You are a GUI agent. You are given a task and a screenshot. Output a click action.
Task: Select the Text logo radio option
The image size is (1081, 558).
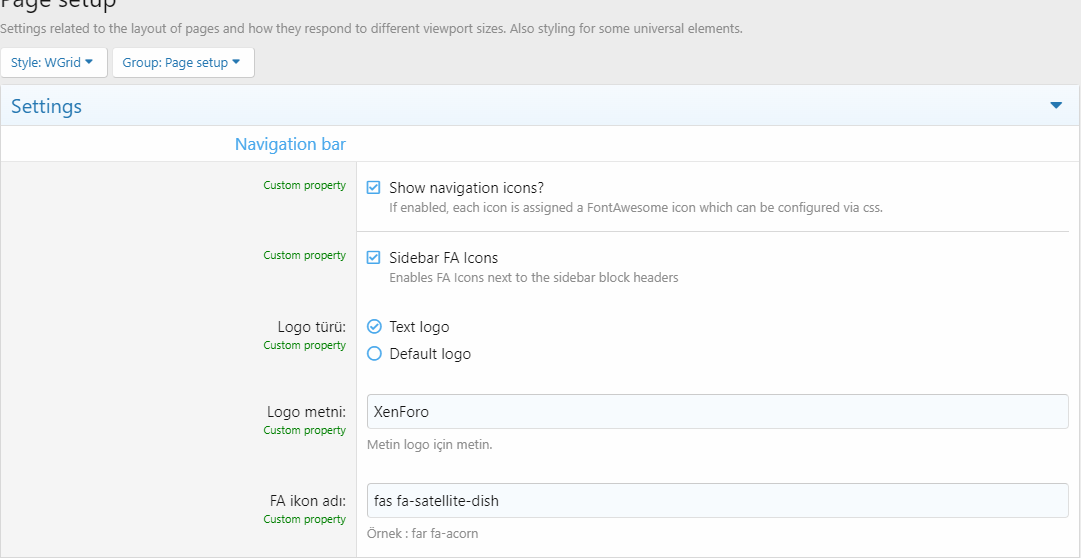click(374, 326)
